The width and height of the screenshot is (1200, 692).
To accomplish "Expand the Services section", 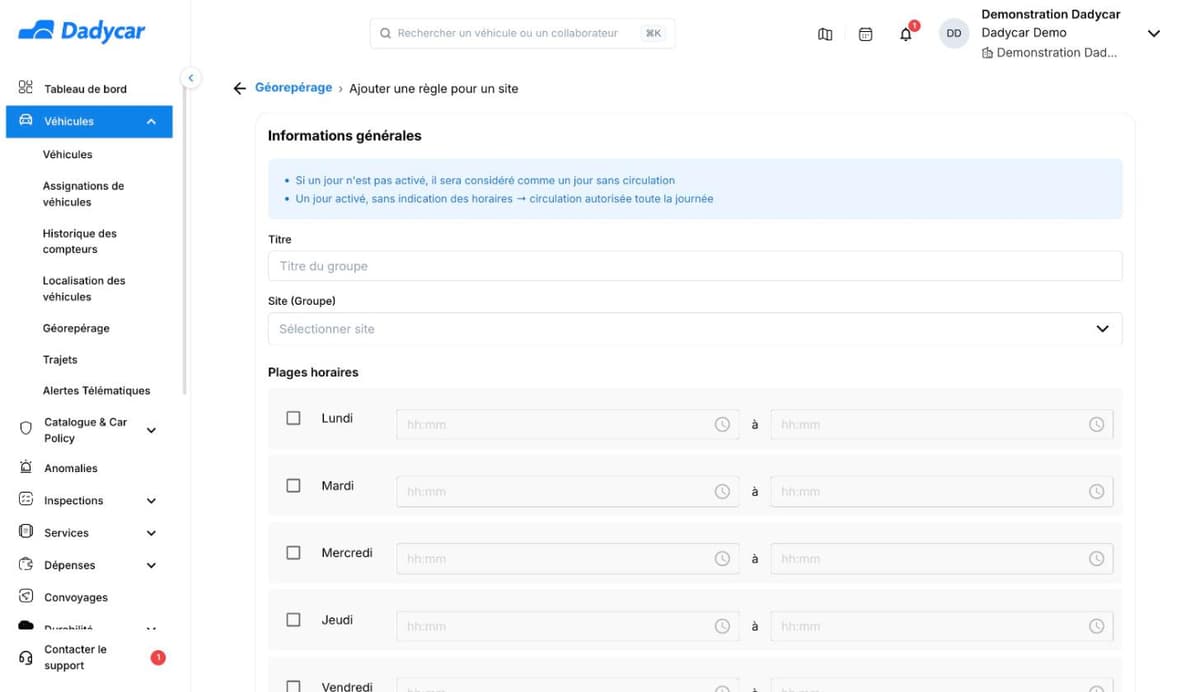I will pos(151,533).
